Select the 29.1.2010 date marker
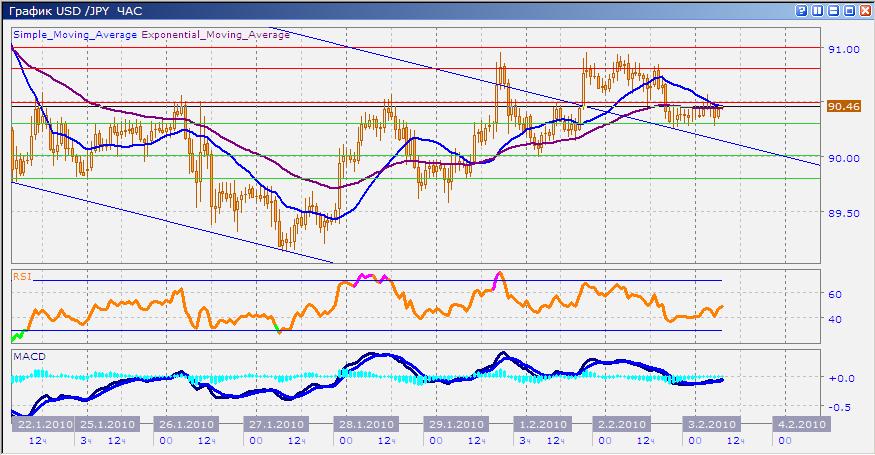Image resolution: width=875 pixels, height=455 pixels. (454, 424)
